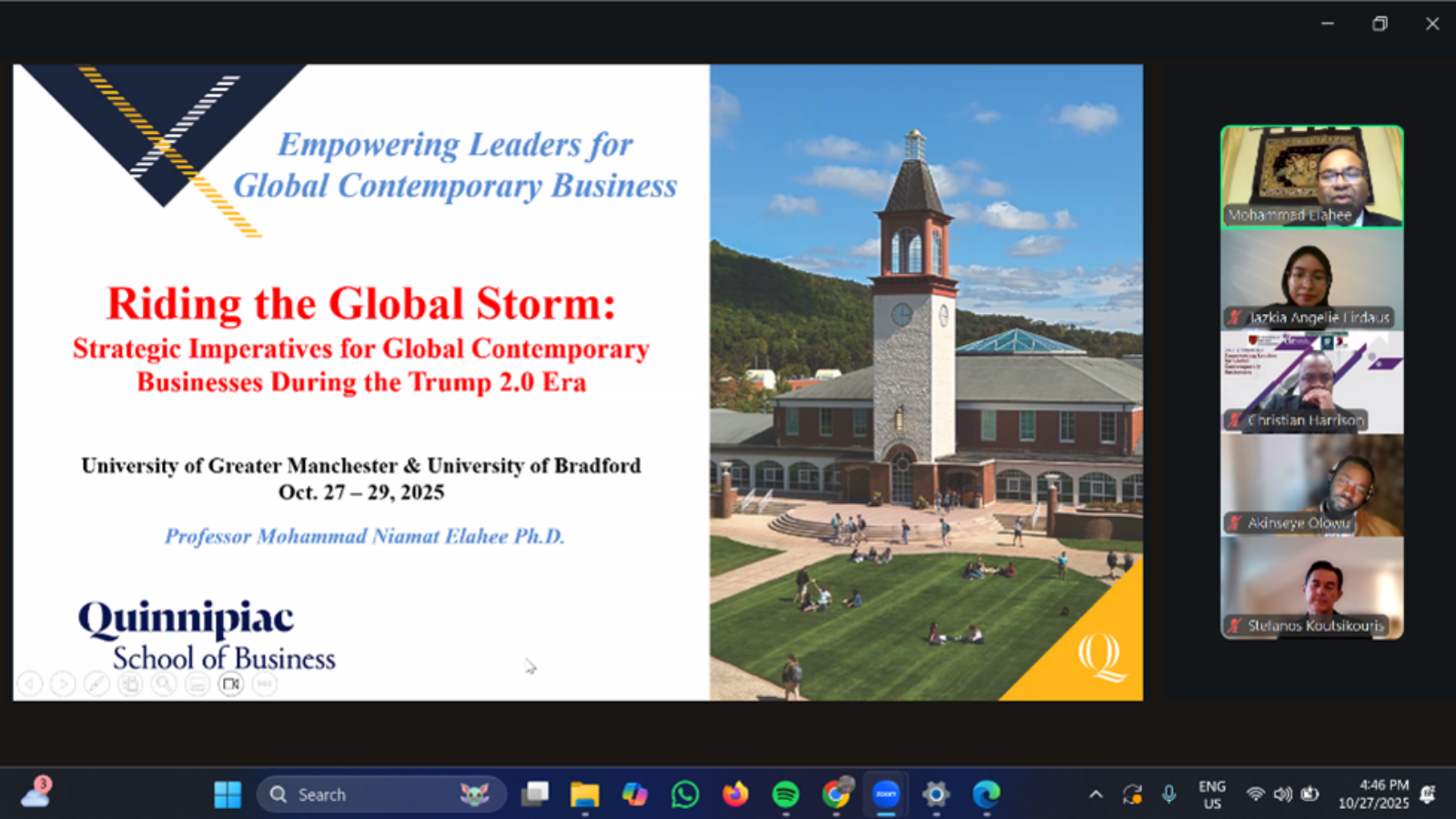Click muted mic icon beside Akinseye Olowu

coord(1235,523)
